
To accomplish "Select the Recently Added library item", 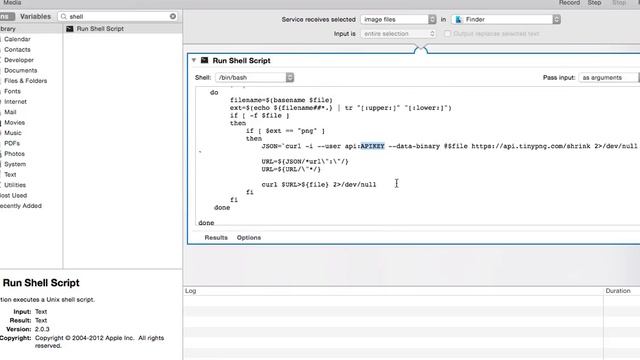I will coord(21,206).
